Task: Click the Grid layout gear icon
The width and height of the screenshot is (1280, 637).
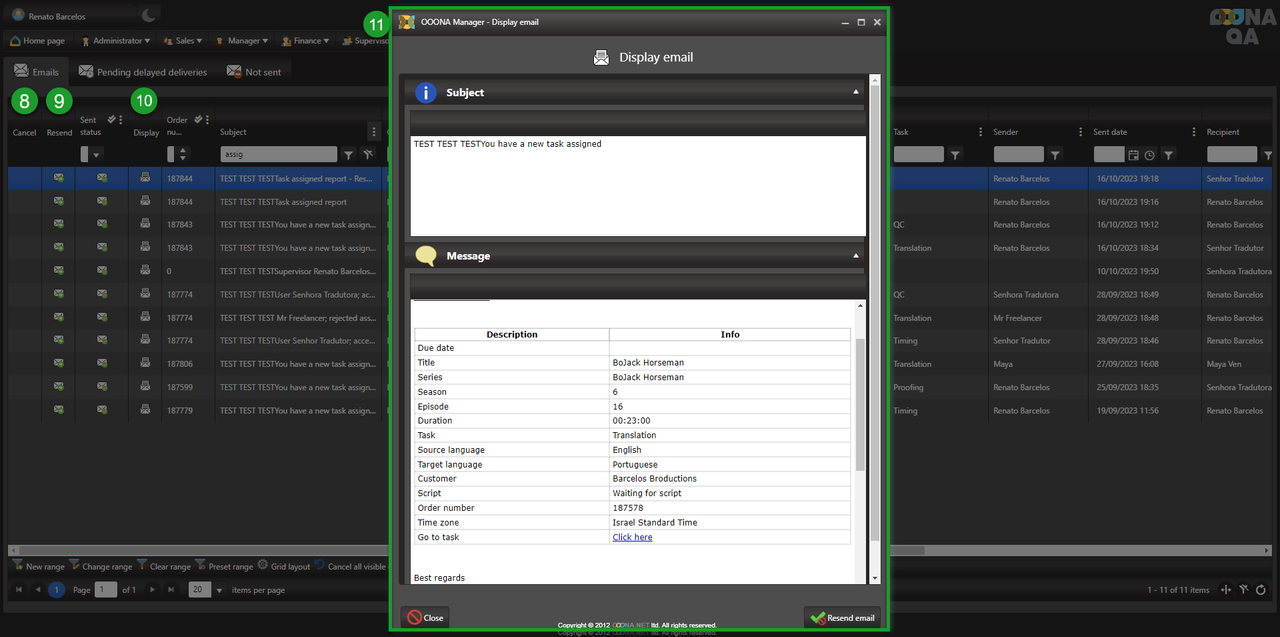Action: (263, 565)
